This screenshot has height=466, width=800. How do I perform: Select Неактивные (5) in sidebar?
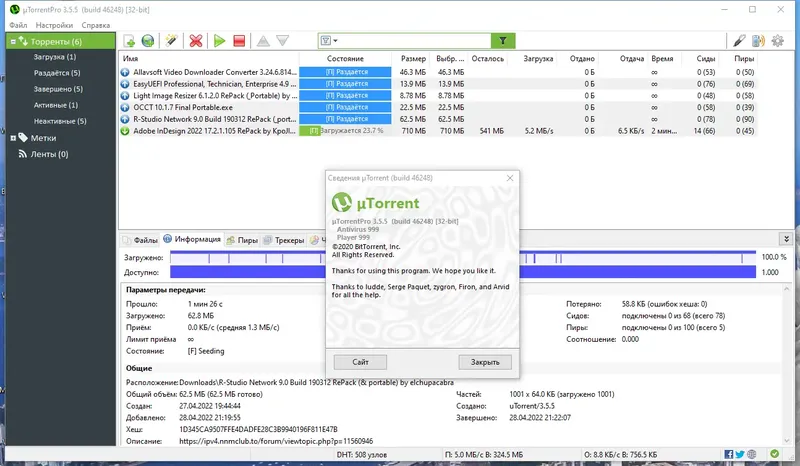[x=60, y=121]
